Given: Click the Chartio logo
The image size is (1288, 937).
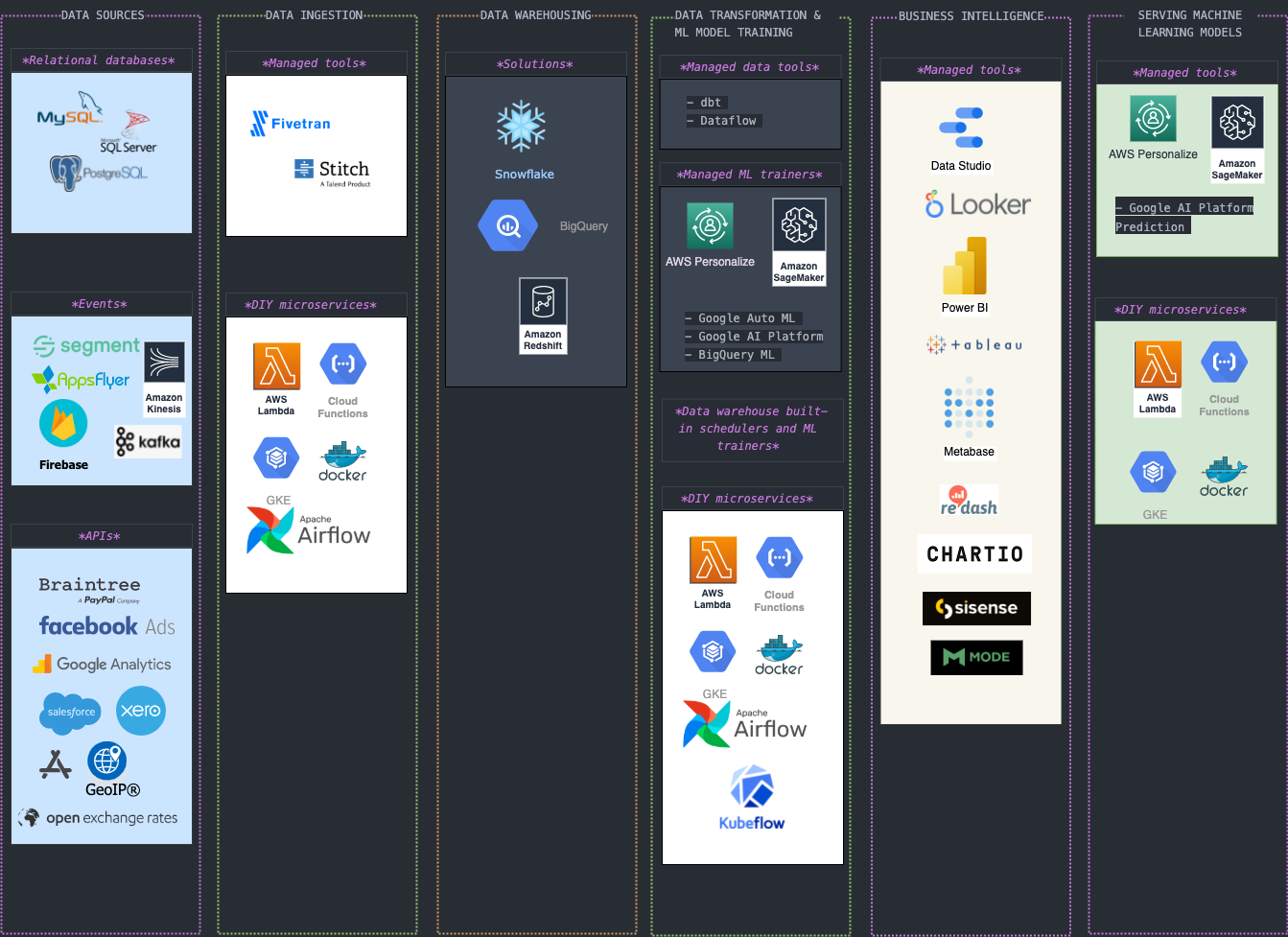Looking at the screenshot, I should (974, 553).
